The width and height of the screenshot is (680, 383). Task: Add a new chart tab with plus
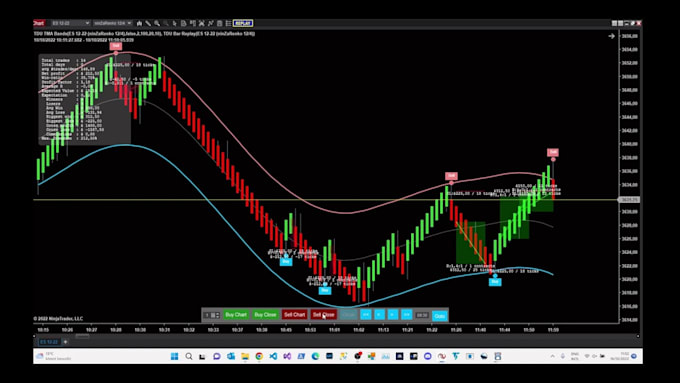[65, 342]
